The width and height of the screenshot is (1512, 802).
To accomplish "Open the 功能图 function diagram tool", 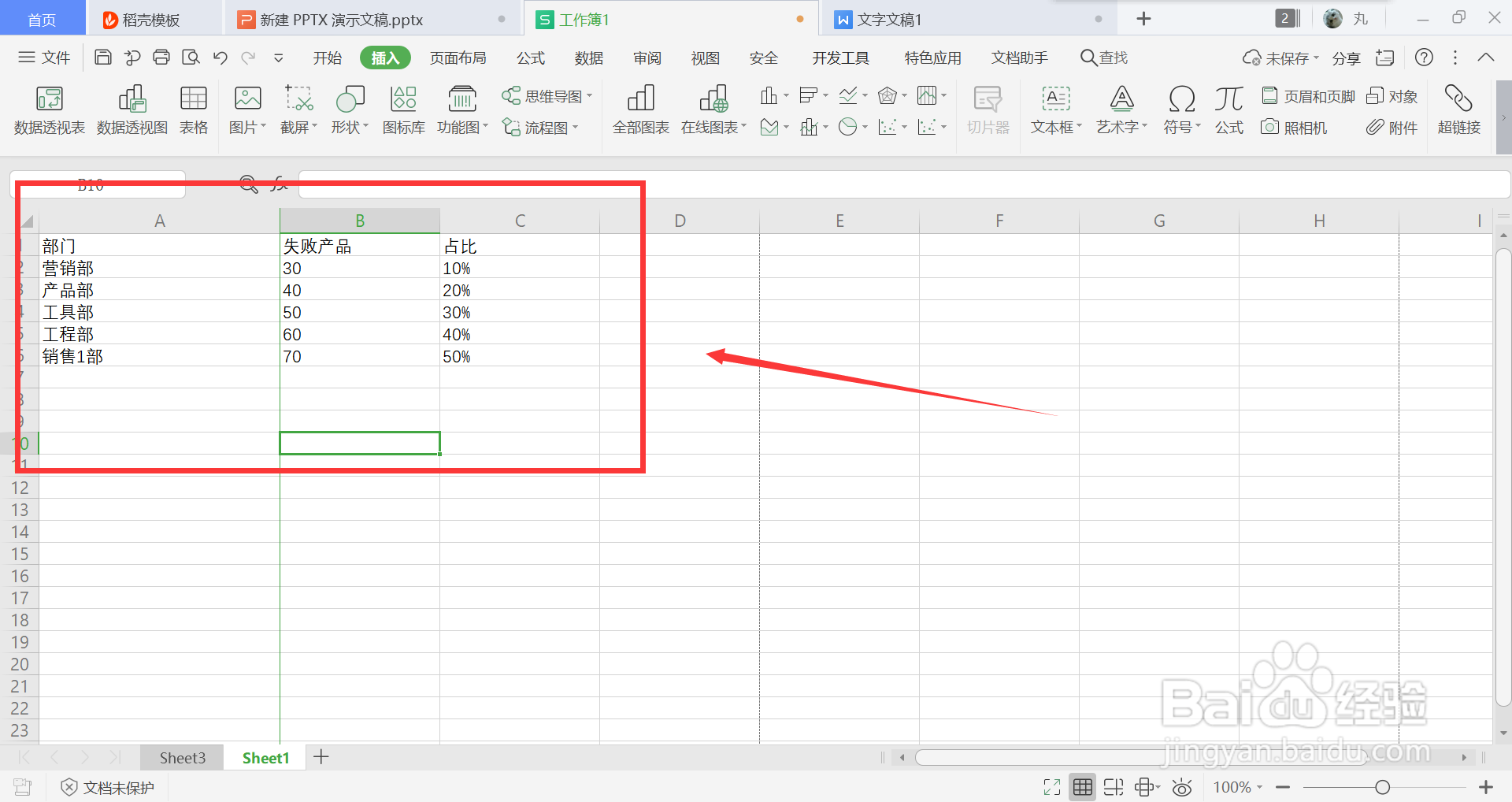I will [462, 110].
